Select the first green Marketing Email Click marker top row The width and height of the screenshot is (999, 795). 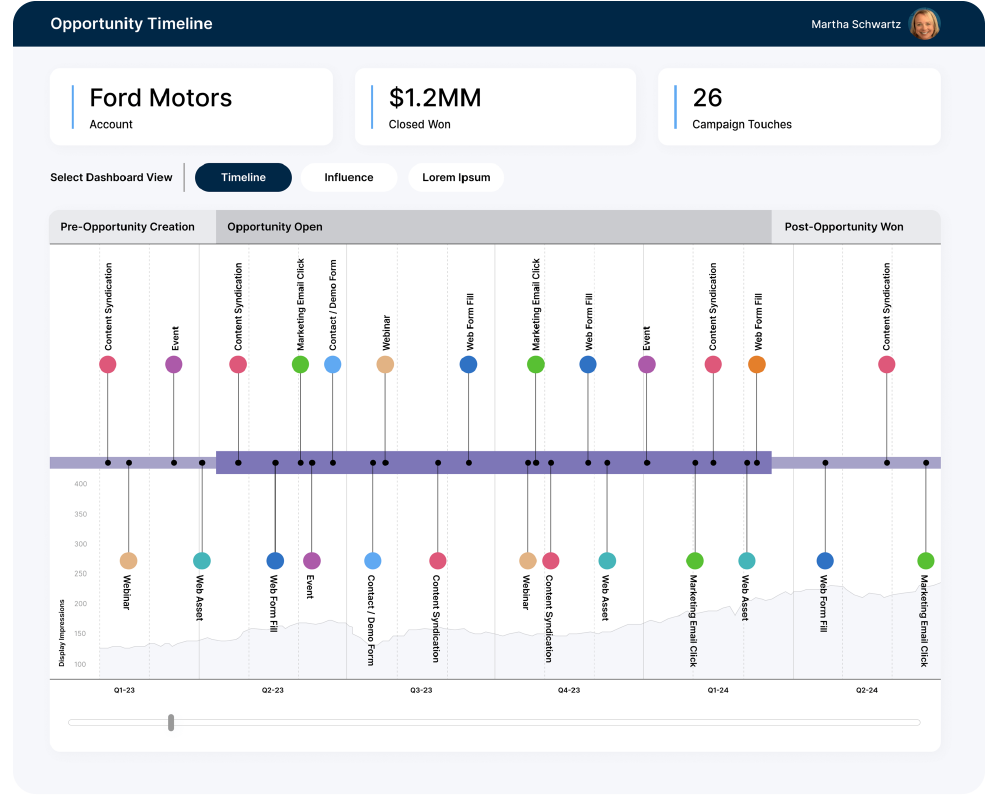coord(300,364)
